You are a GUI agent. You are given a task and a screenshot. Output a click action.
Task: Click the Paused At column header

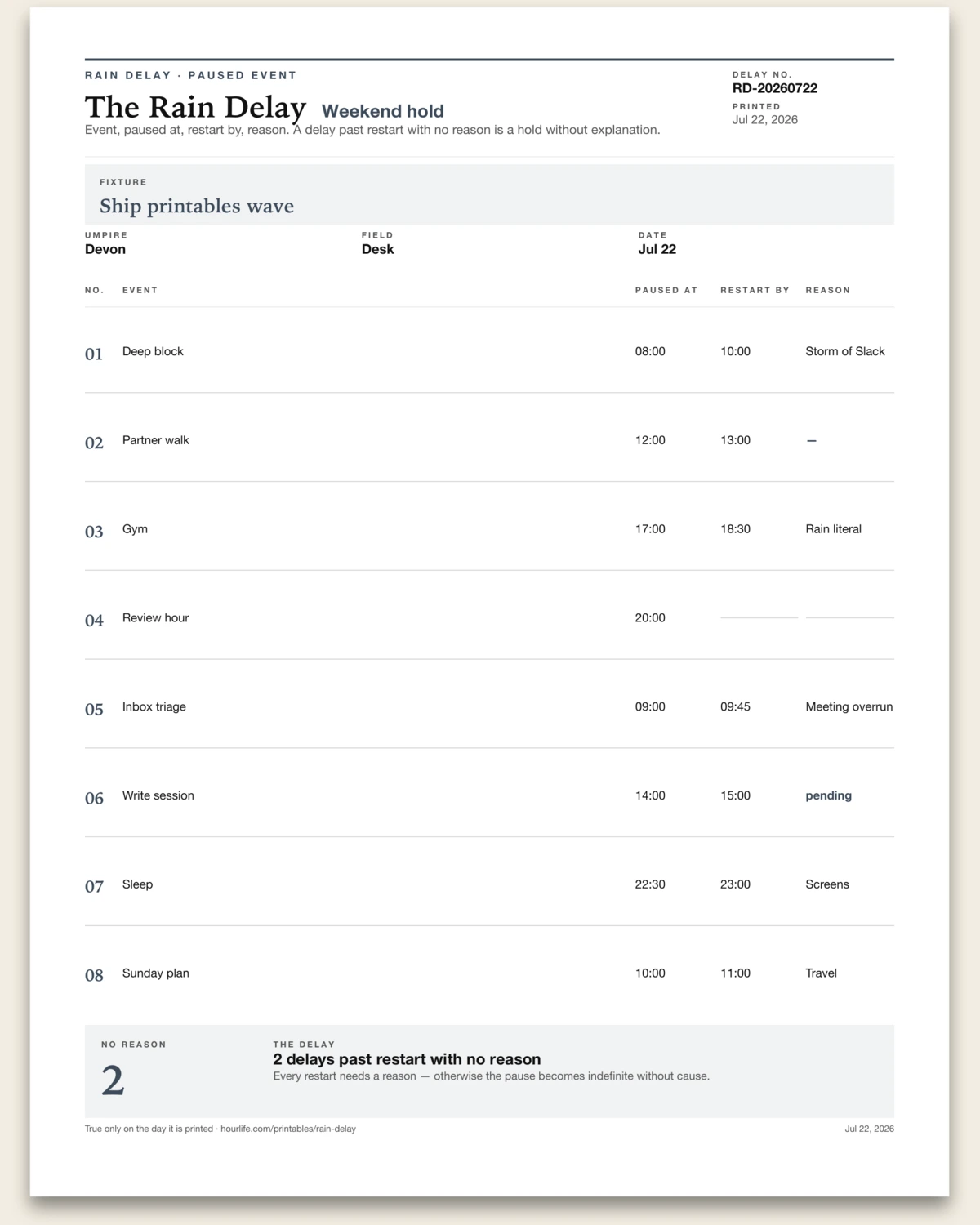666,290
